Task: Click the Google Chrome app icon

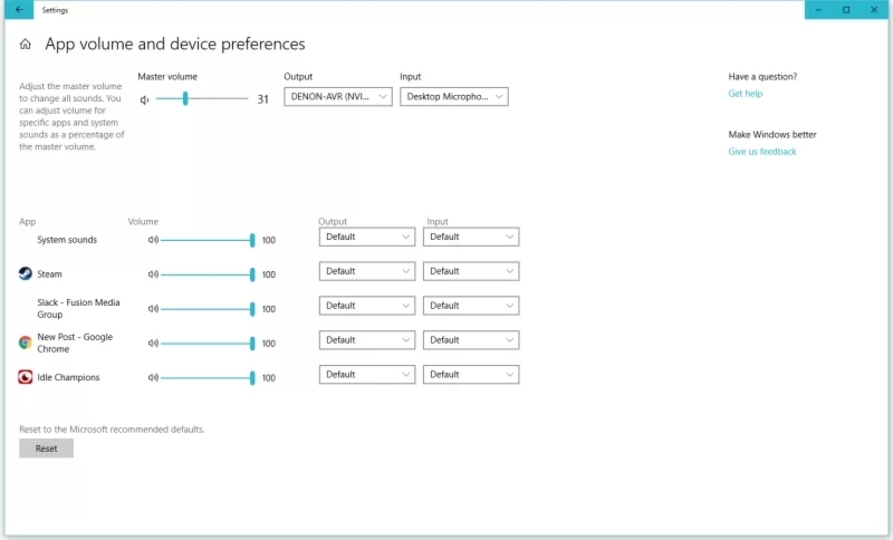Action: point(25,342)
